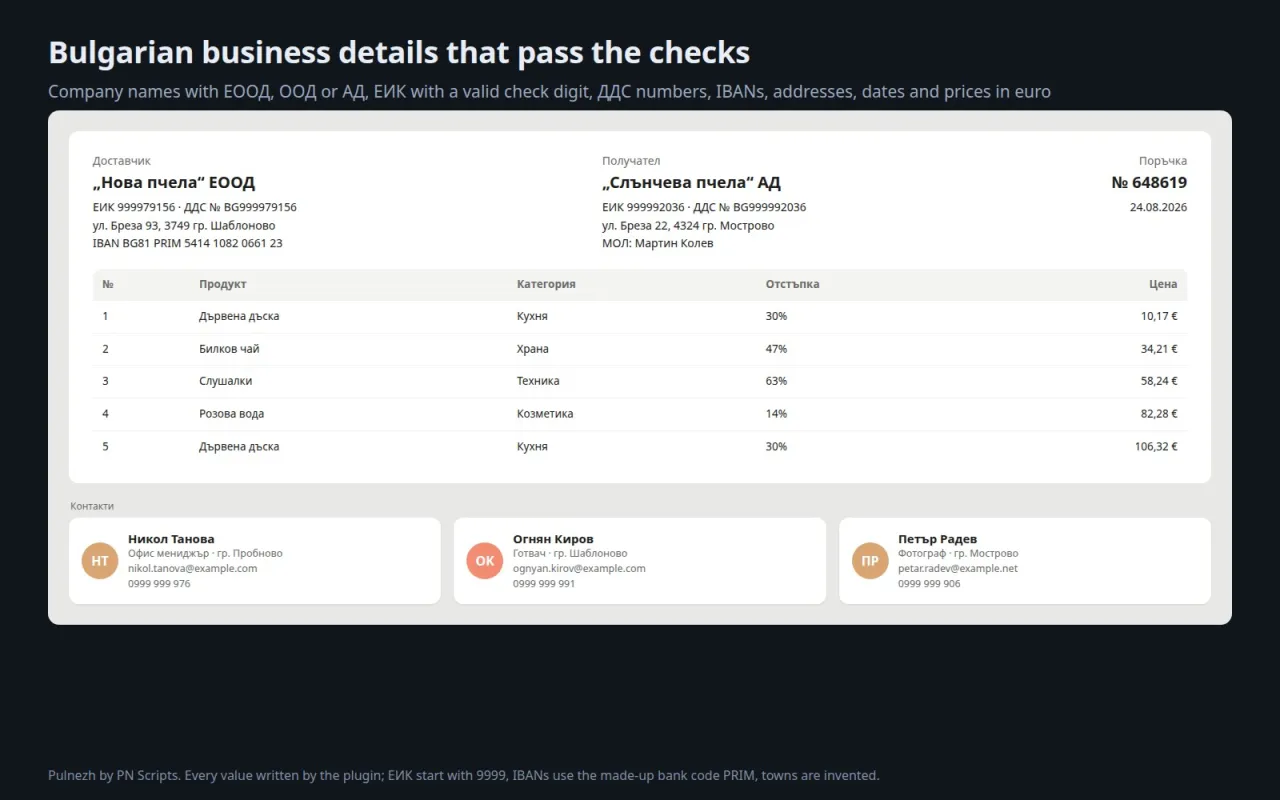
Task: Click phone number 0999 999 991
Action: point(544,583)
